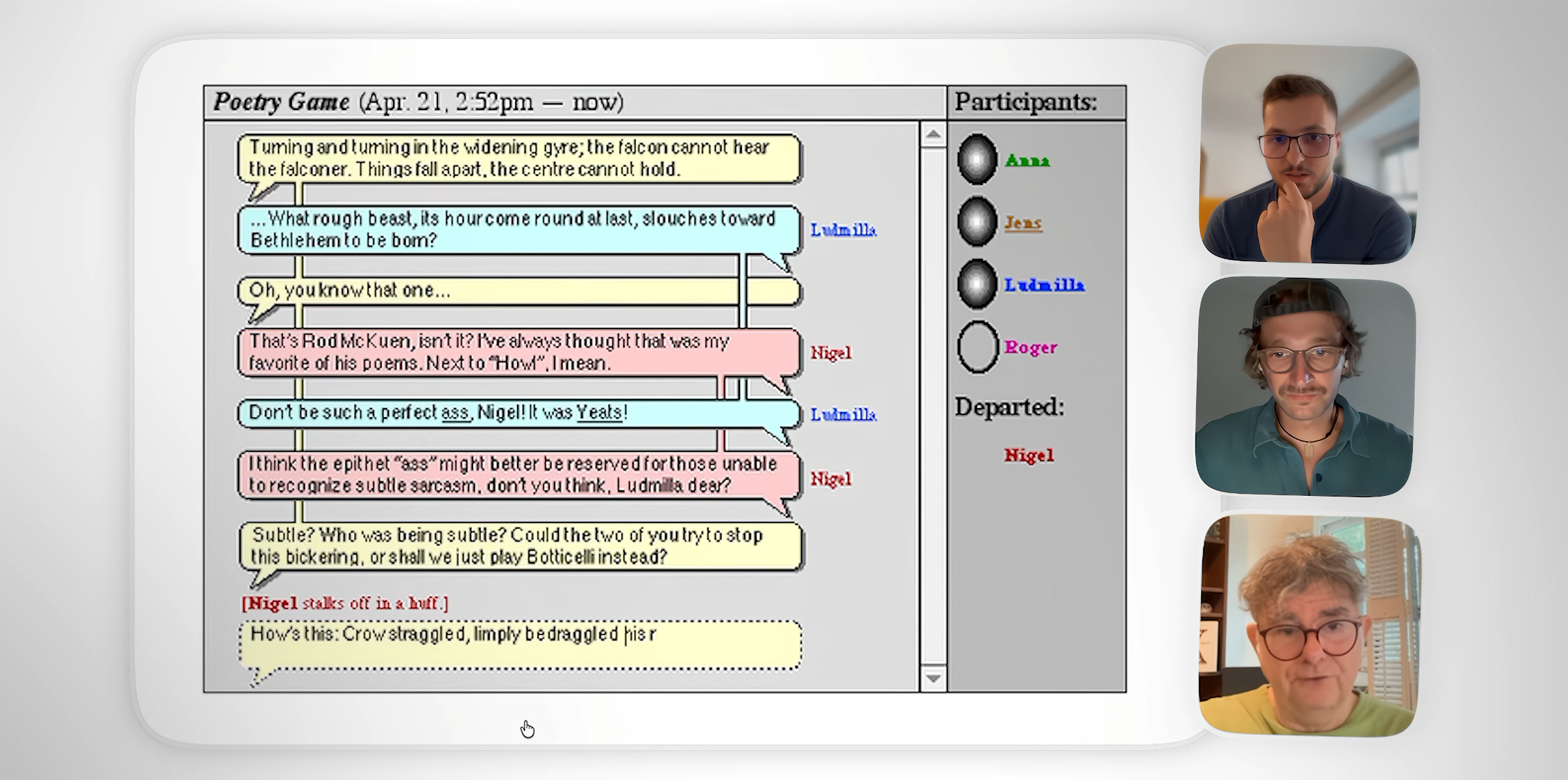The image size is (1568, 780).
Task: Select Anna in the participants list
Action: pyautogui.click(x=1027, y=160)
